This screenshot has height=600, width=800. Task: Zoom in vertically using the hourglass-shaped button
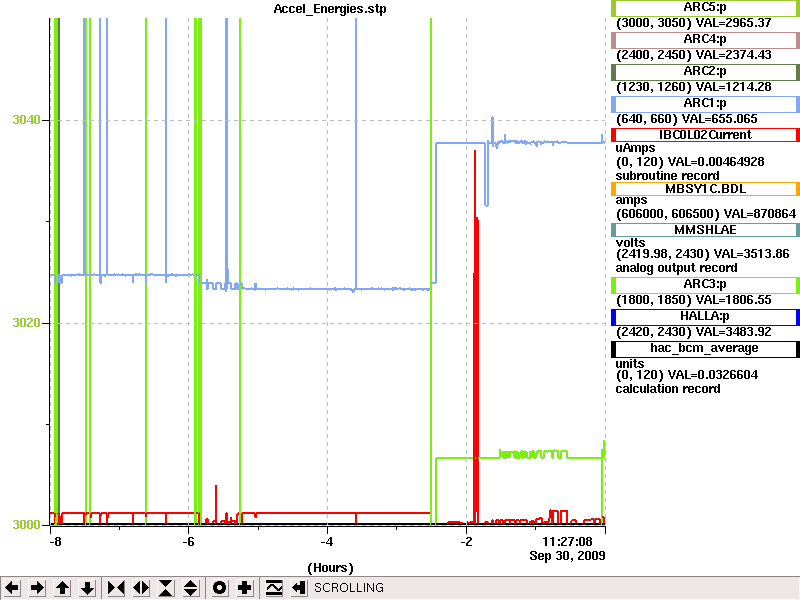(x=166, y=588)
